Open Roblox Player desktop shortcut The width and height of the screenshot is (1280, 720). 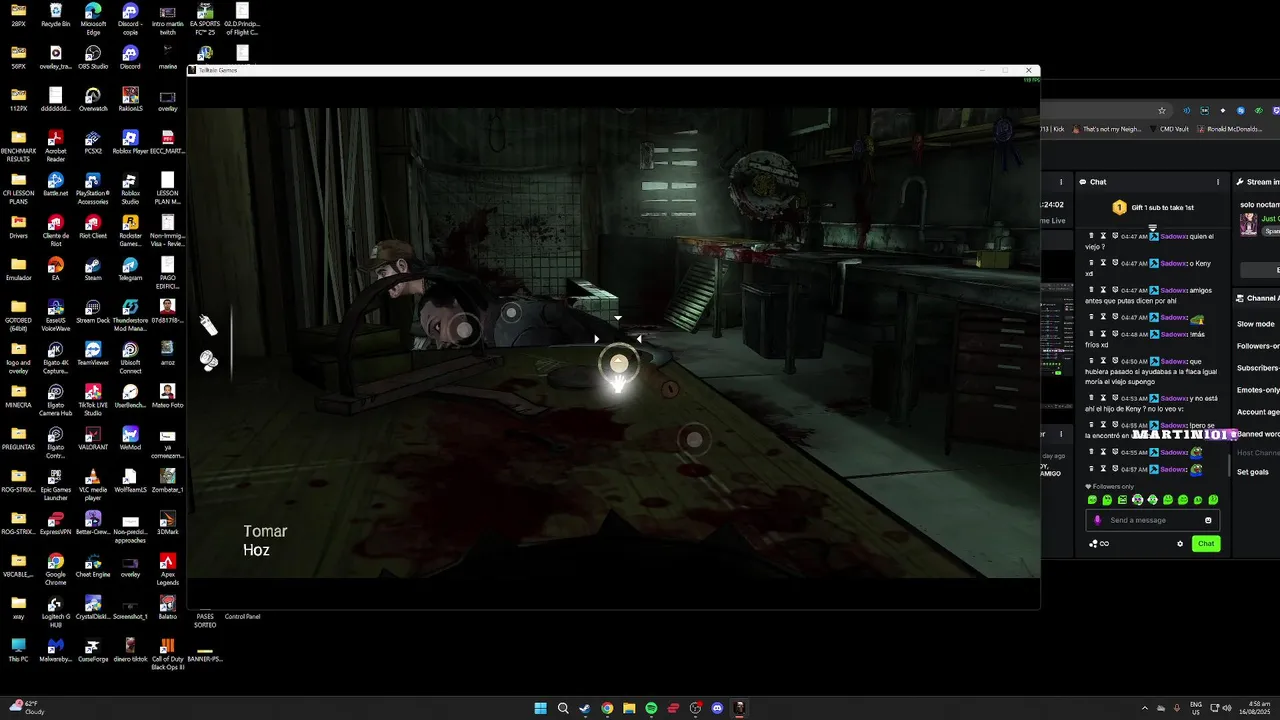(130, 142)
